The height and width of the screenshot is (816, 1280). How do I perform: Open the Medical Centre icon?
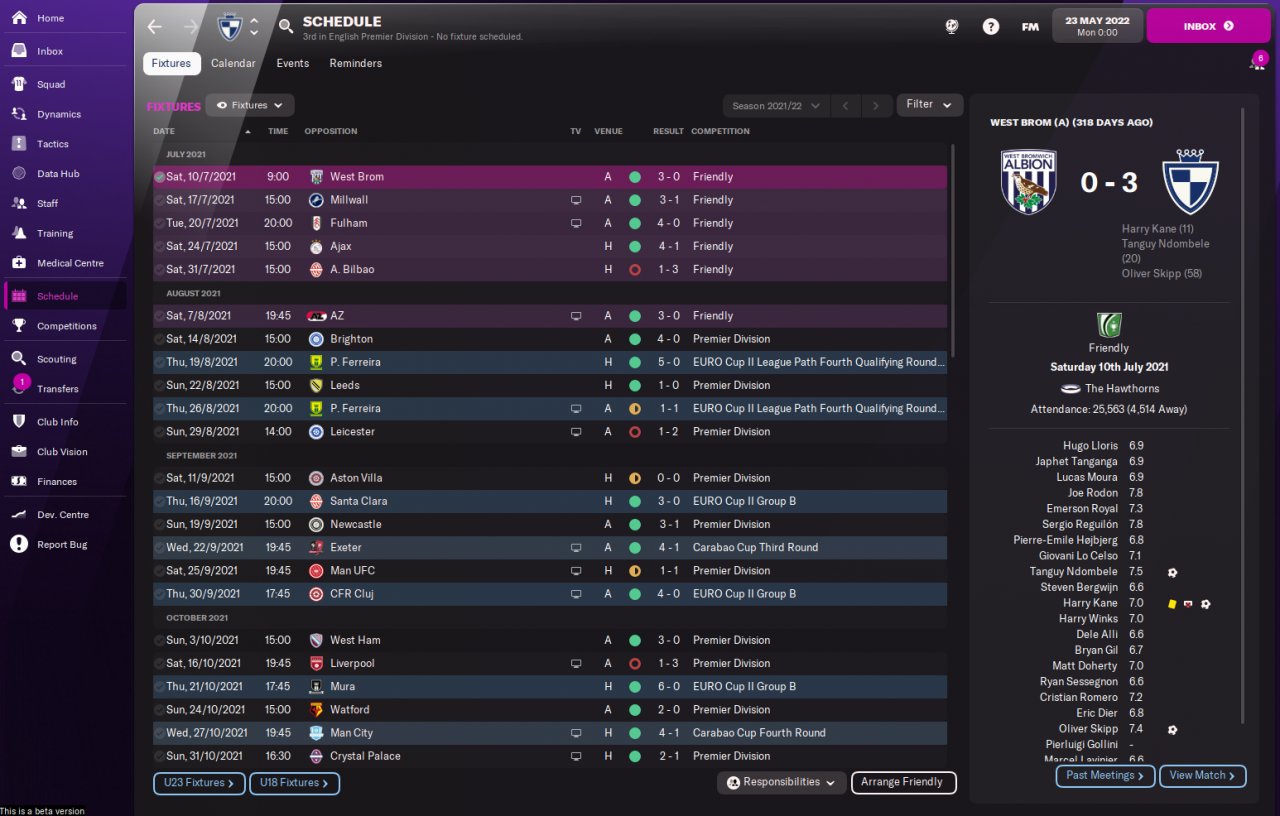(x=19, y=263)
